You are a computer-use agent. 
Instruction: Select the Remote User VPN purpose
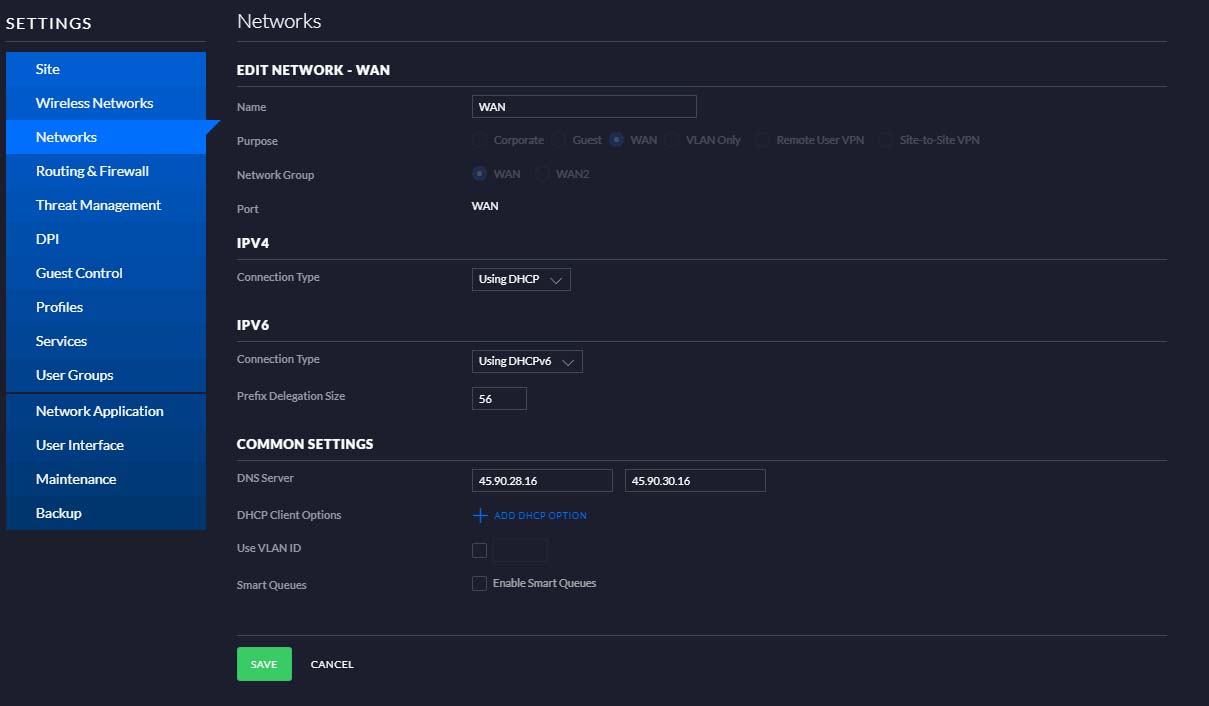click(763, 140)
